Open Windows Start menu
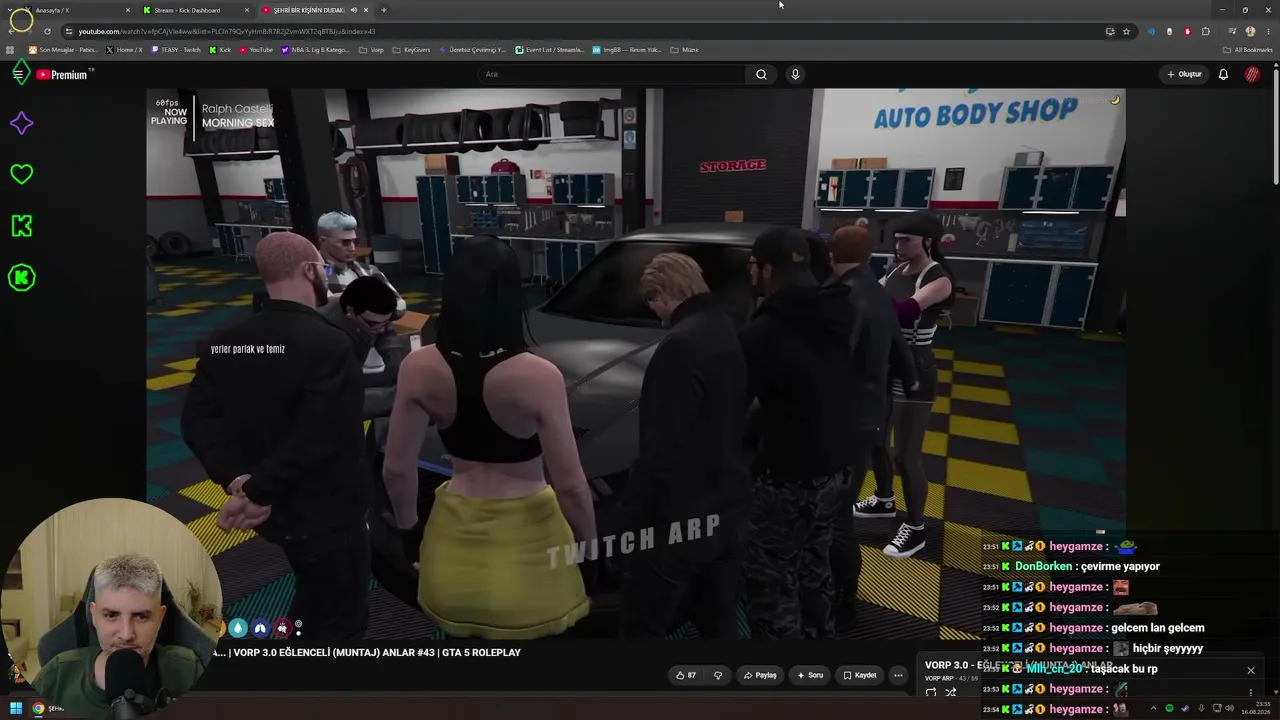1280x720 pixels. point(16,708)
